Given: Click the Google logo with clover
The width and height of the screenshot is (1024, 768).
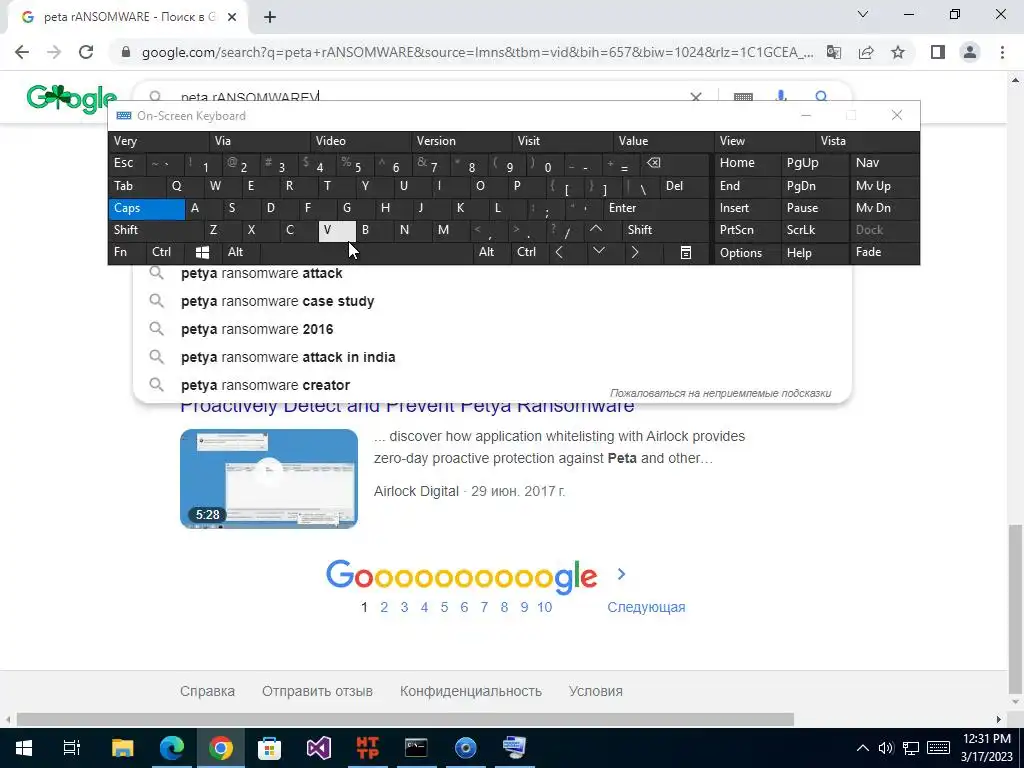Looking at the screenshot, I should point(71,99).
